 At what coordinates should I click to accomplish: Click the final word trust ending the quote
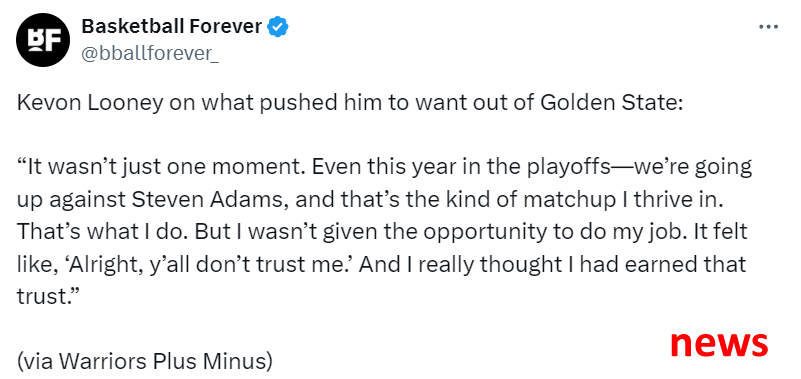click(x=45, y=296)
